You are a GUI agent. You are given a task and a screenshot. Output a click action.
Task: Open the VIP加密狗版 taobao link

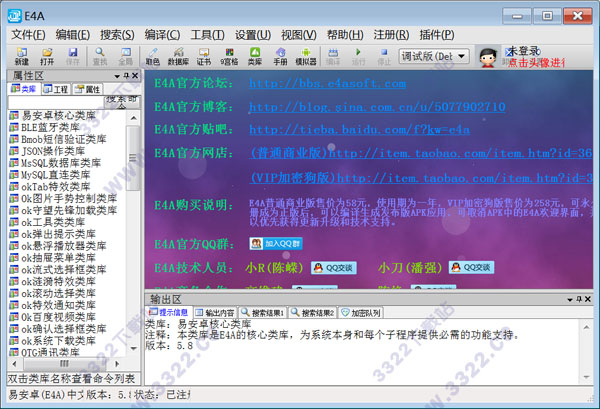click(x=421, y=178)
